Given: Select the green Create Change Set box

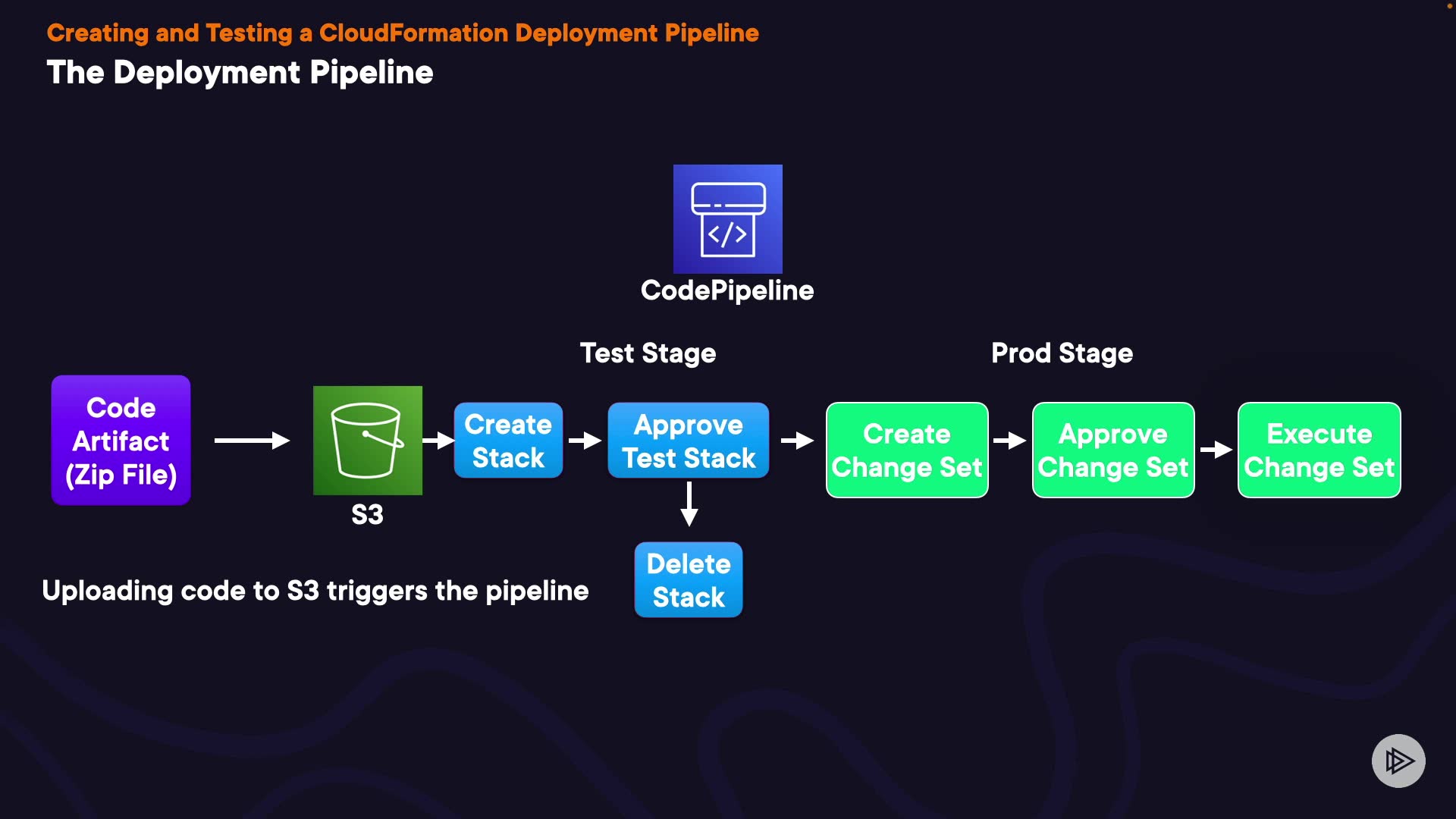Looking at the screenshot, I should click(907, 450).
